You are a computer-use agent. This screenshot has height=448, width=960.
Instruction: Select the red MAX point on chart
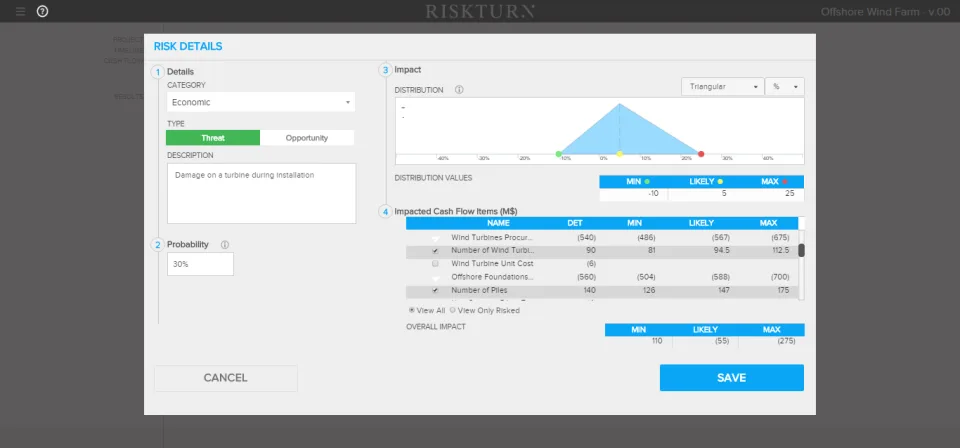(701, 154)
